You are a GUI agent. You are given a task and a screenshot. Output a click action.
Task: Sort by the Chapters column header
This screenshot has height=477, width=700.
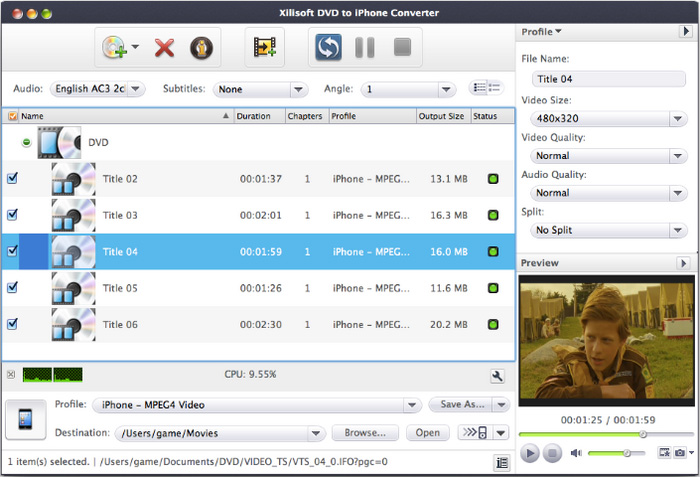click(307, 116)
